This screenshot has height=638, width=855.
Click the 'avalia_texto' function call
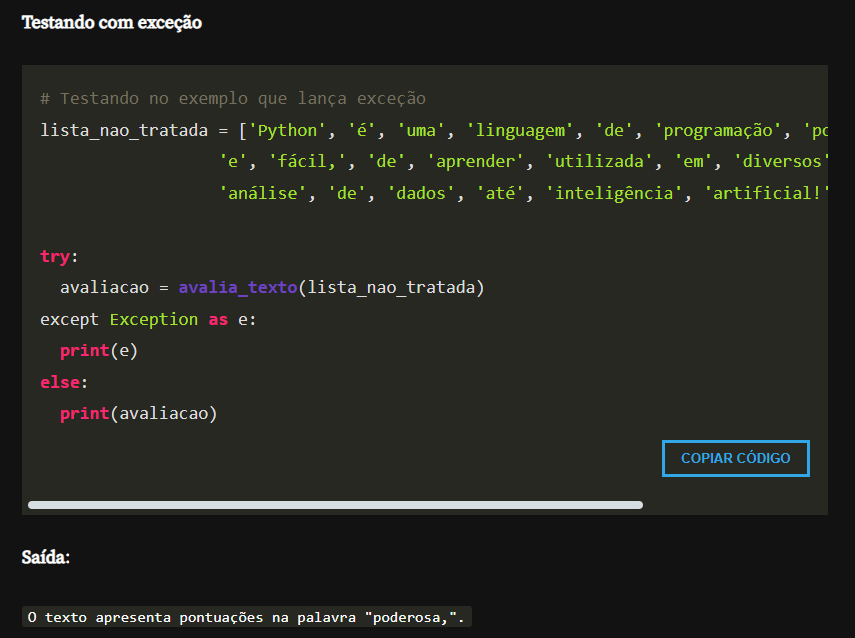pos(238,287)
